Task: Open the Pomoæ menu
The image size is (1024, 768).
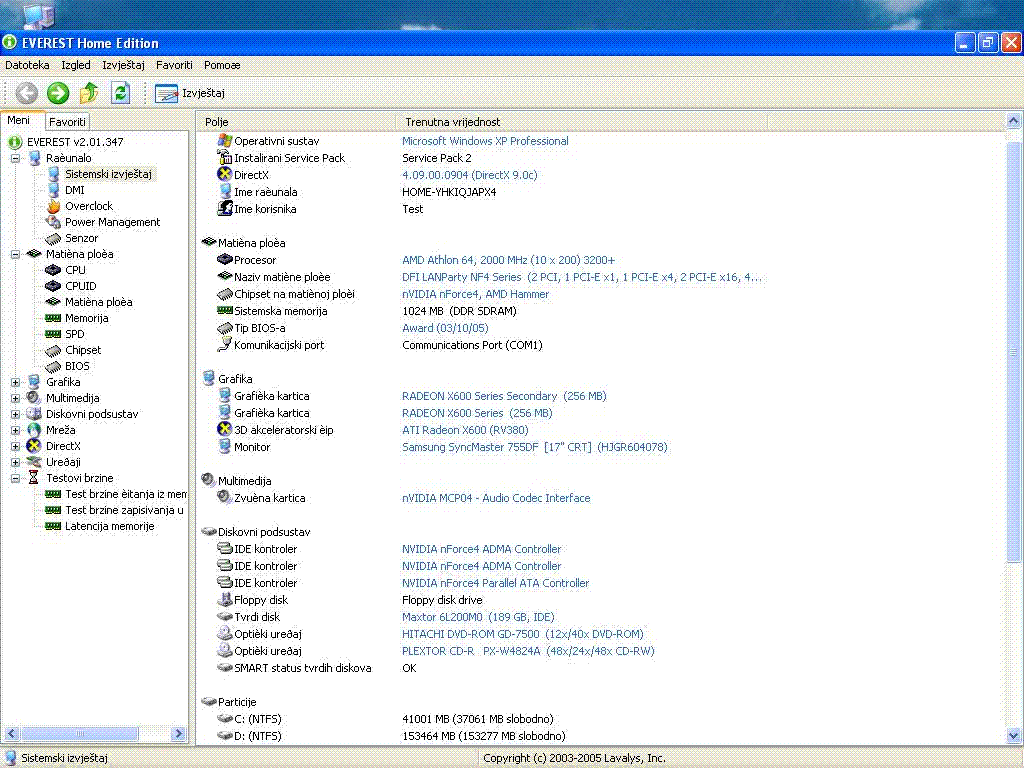Action: pos(222,65)
